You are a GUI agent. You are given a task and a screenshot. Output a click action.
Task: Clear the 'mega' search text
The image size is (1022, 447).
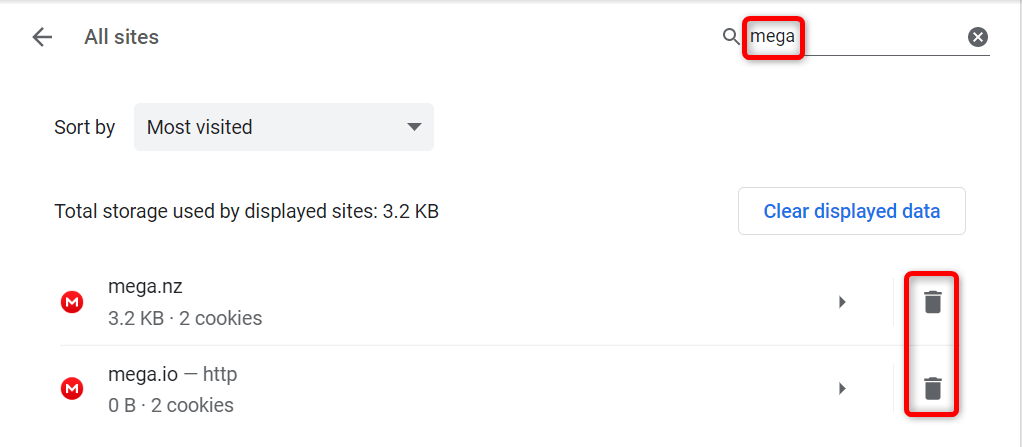[977, 37]
